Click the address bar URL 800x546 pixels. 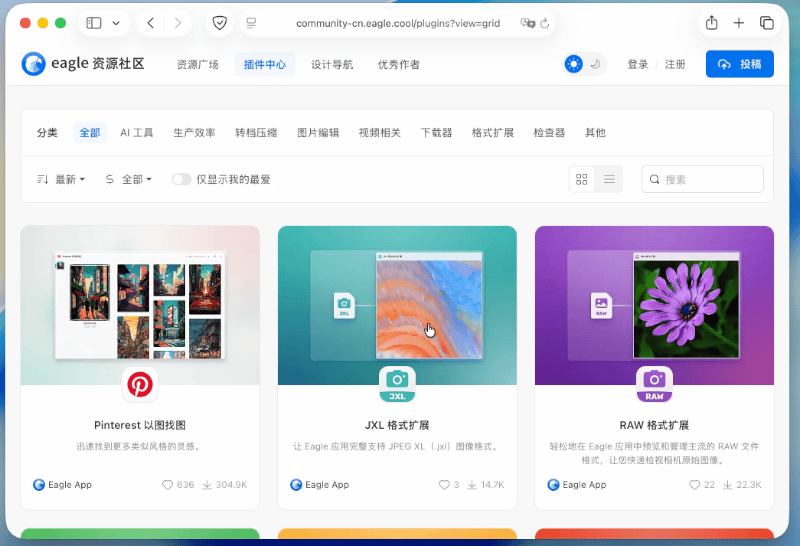(398, 23)
